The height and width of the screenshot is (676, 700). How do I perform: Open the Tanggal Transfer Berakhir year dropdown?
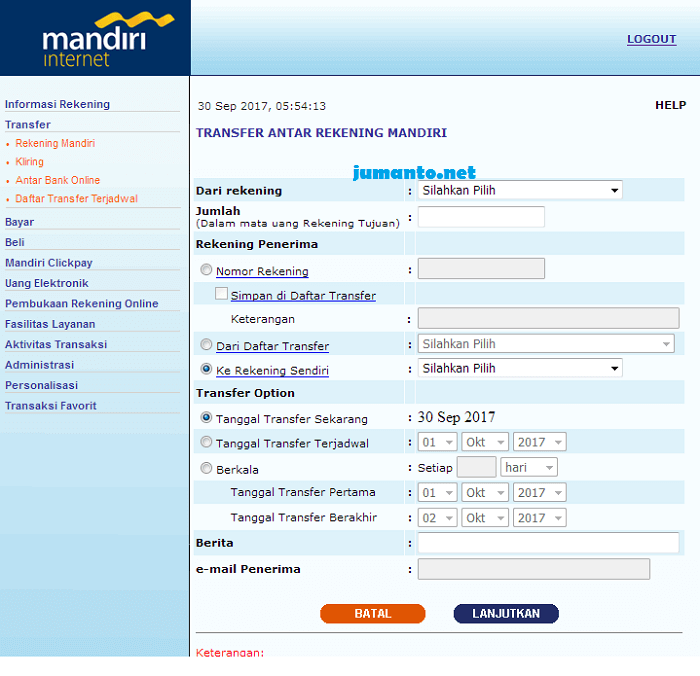click(539, 518)
